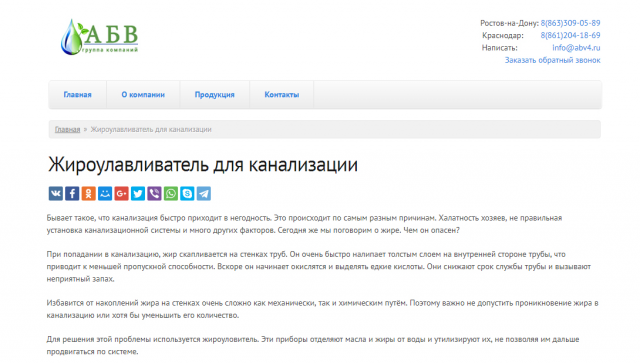Click the Главная breadcrumb link
Viewport: 640px width, 363px height.
point(67,129)
